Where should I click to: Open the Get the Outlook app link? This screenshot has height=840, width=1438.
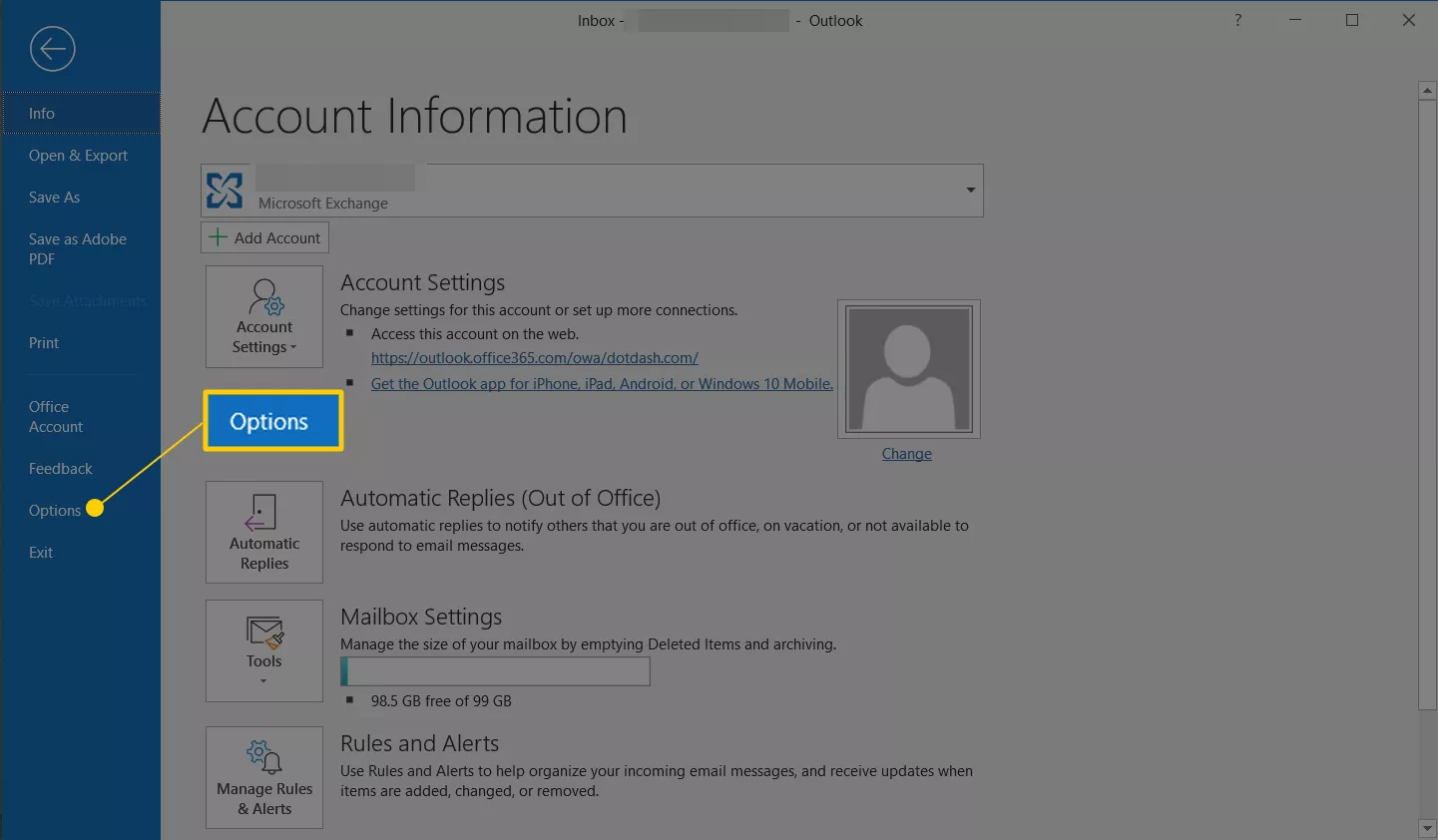click(602, 383)
